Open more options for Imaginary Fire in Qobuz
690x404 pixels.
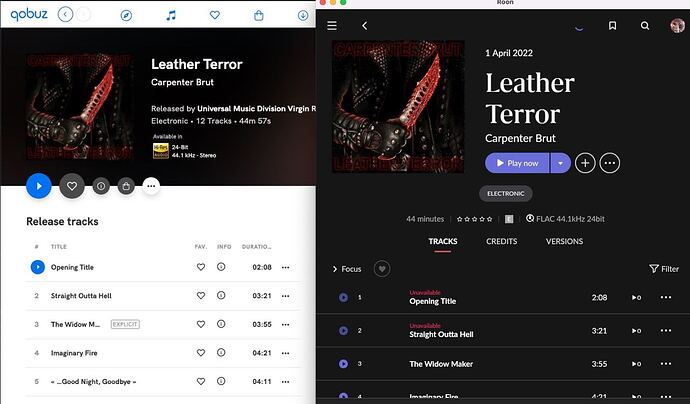[286, 353]
